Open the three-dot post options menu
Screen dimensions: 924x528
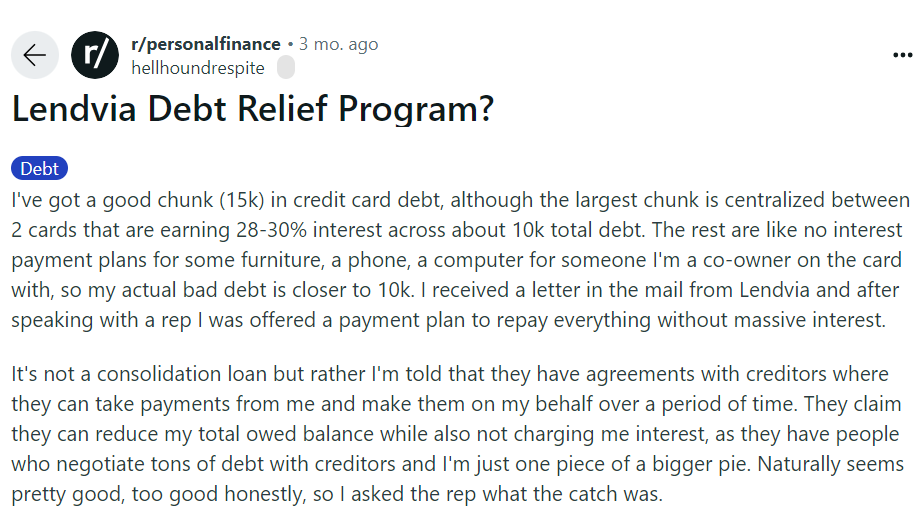902,54
